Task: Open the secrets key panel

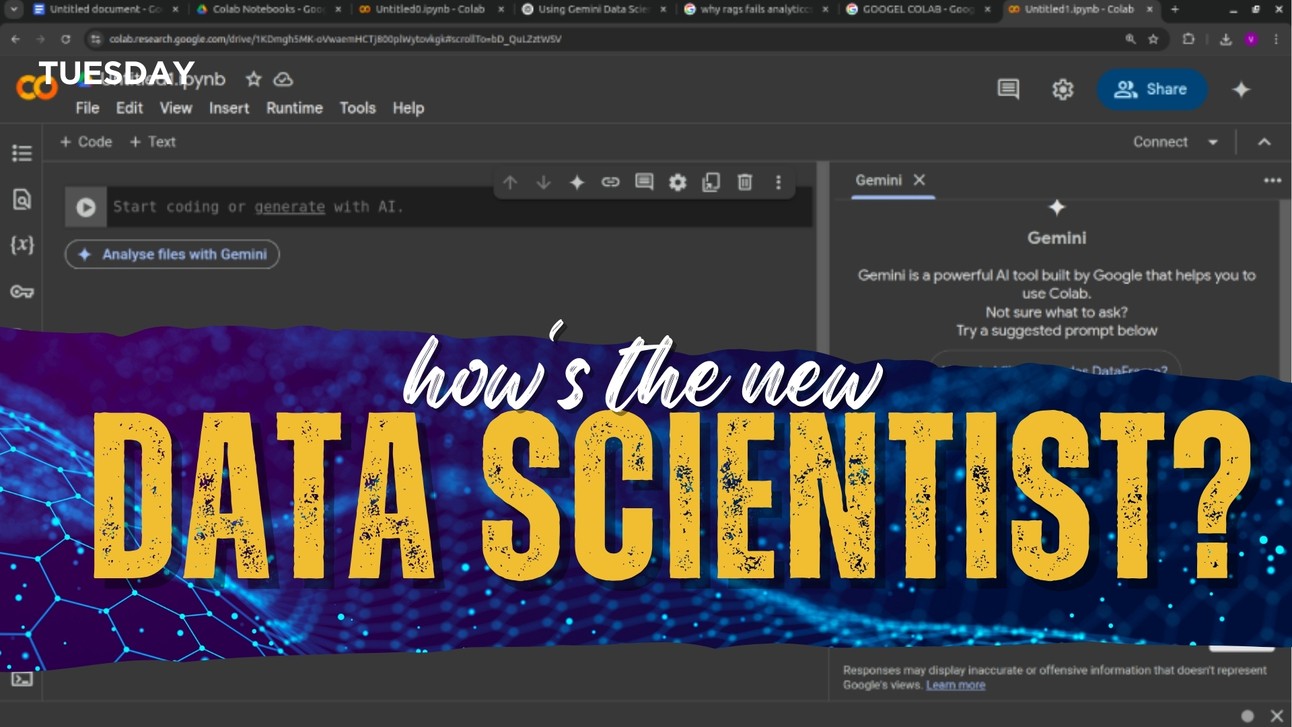Action: [22, 292]
